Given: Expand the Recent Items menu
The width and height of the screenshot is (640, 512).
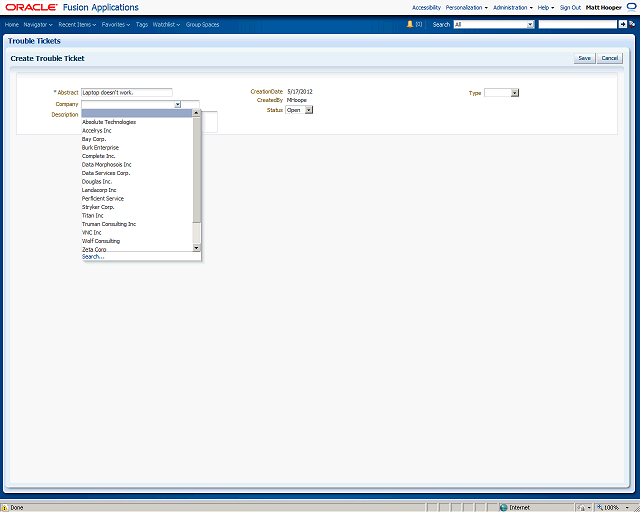Looking at the screenshot, I should coord(77,24).
